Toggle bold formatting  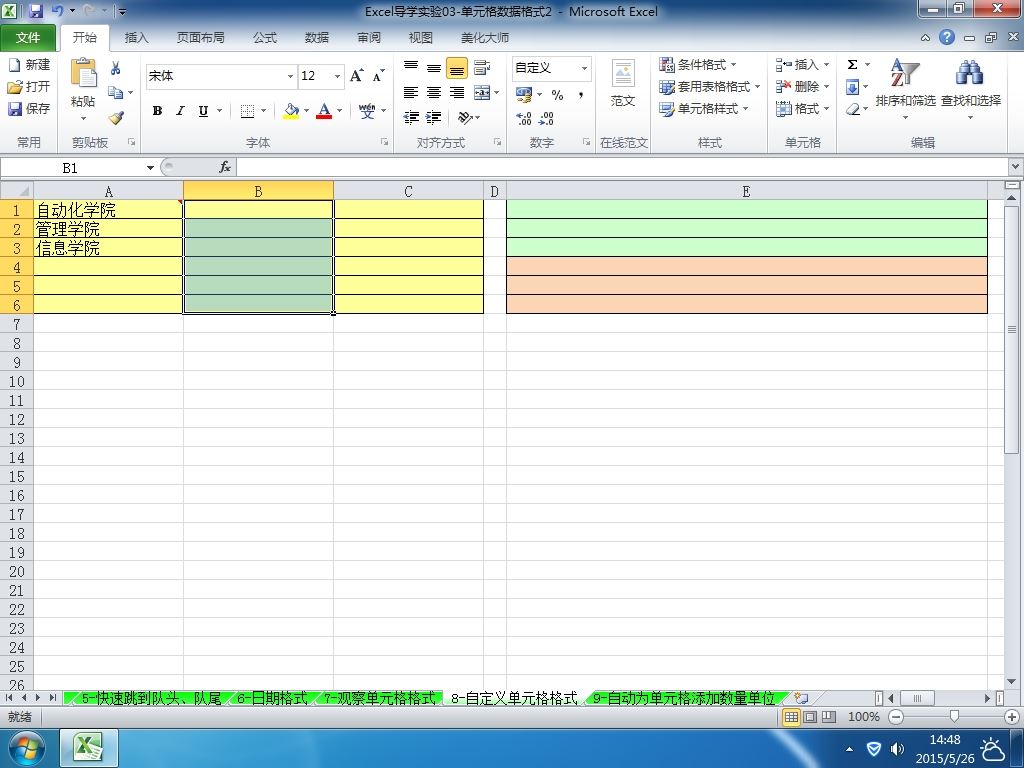click(157, 111)
